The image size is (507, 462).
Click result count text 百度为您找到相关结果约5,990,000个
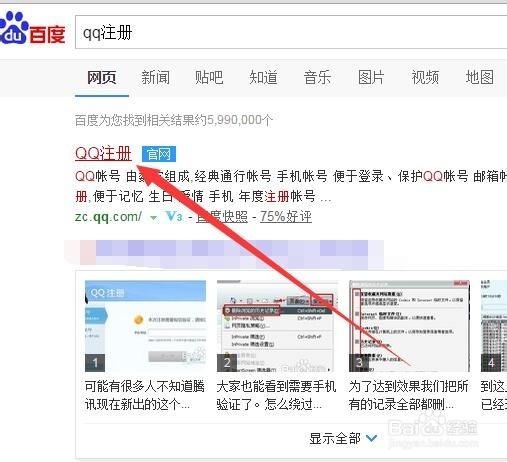174,120
